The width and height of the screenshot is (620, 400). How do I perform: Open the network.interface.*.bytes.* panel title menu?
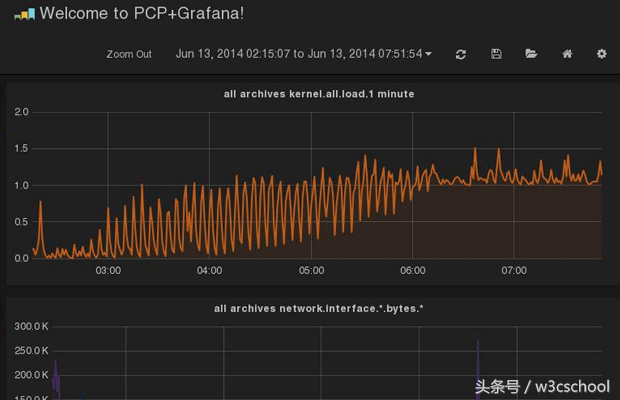[318, 309]
